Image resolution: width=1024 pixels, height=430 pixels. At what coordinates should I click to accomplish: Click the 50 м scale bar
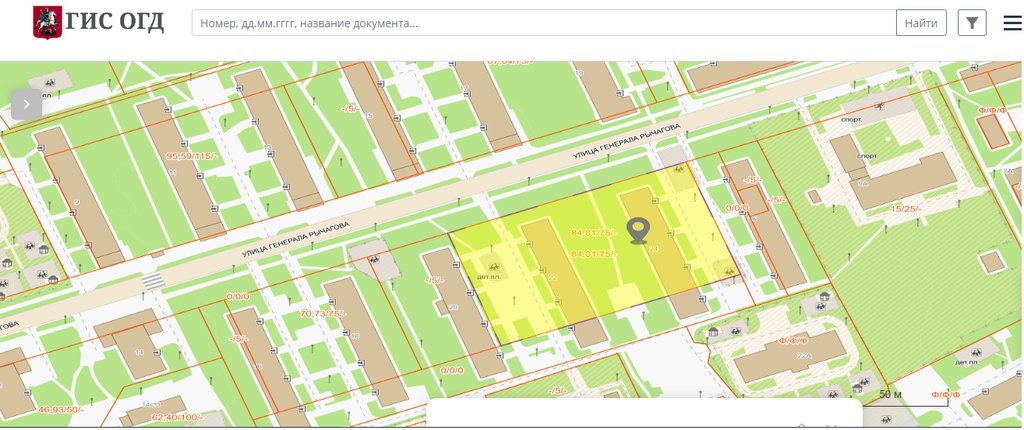890,396
